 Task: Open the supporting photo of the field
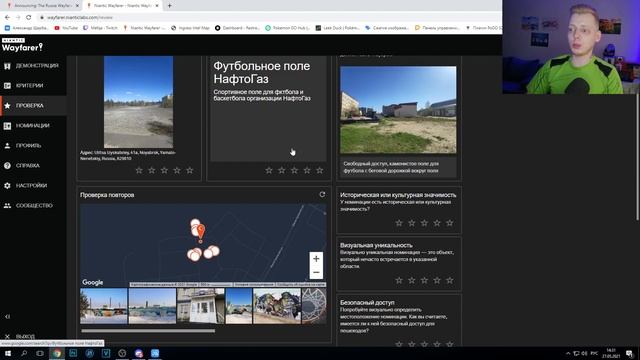[398, 110]
